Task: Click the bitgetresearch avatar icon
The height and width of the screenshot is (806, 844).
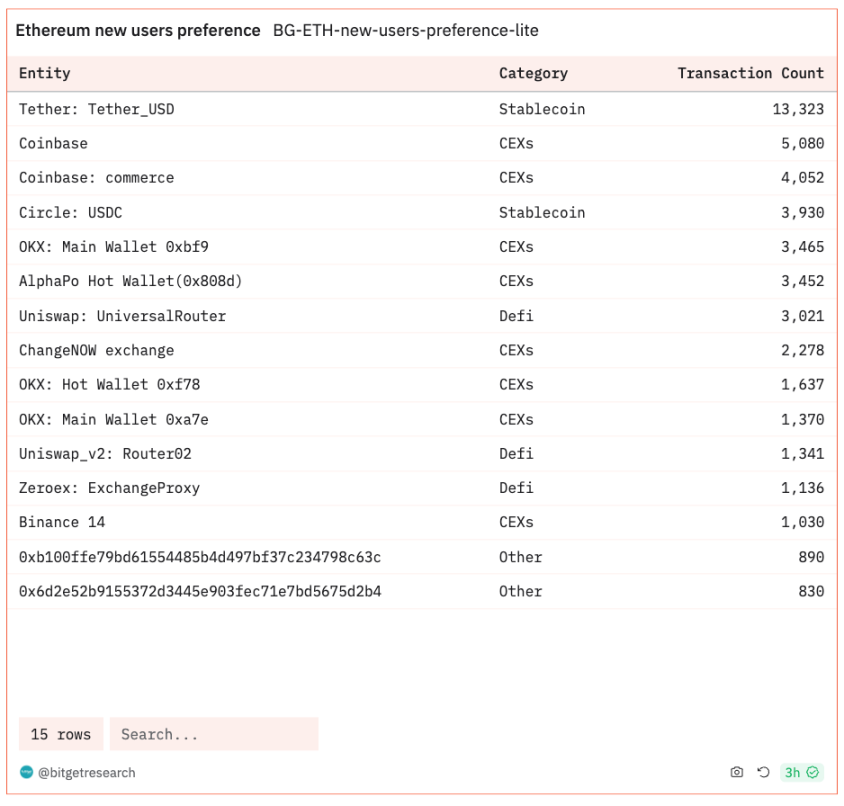Action: coord(27,772)
